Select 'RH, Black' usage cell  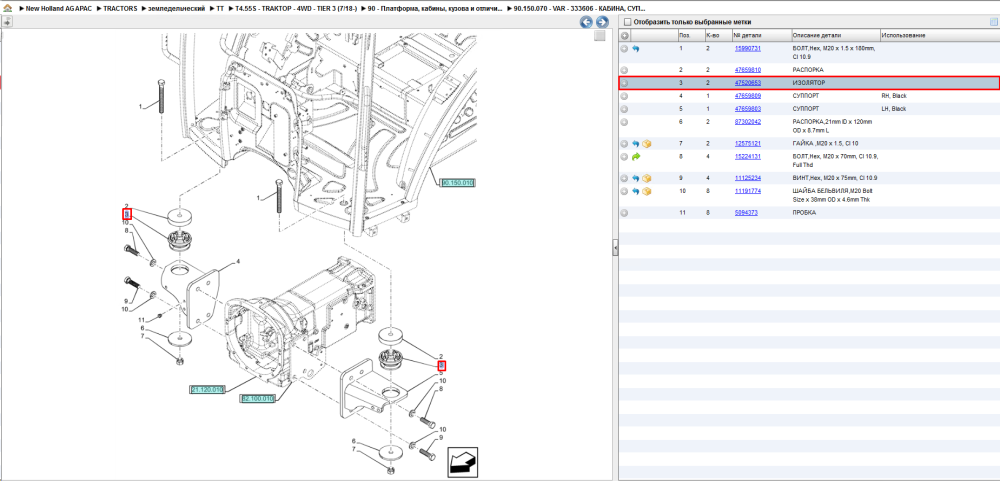coord(894,96)
